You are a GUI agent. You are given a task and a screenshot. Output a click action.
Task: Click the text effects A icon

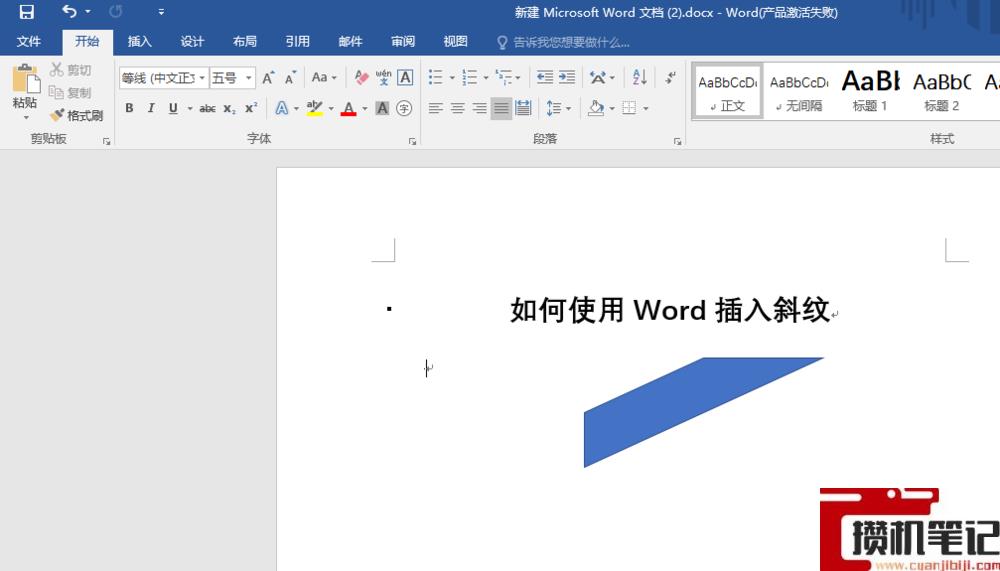[281, 108]
